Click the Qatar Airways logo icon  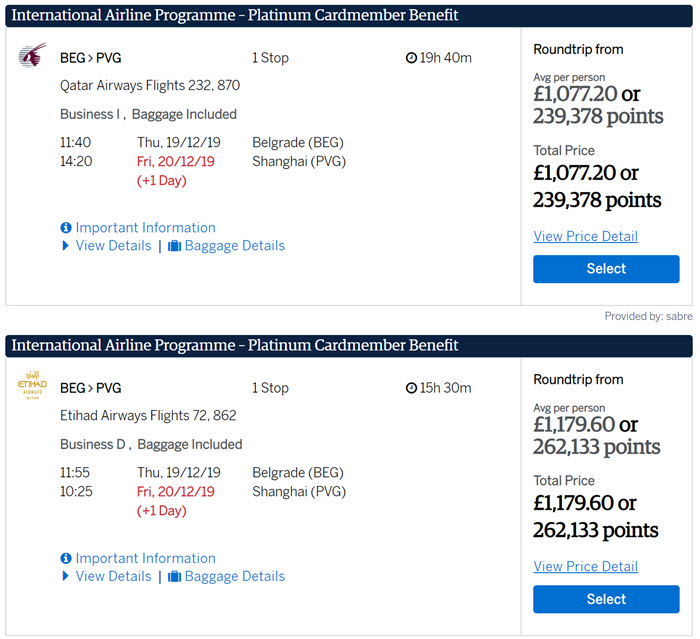(x=32, y=55)
